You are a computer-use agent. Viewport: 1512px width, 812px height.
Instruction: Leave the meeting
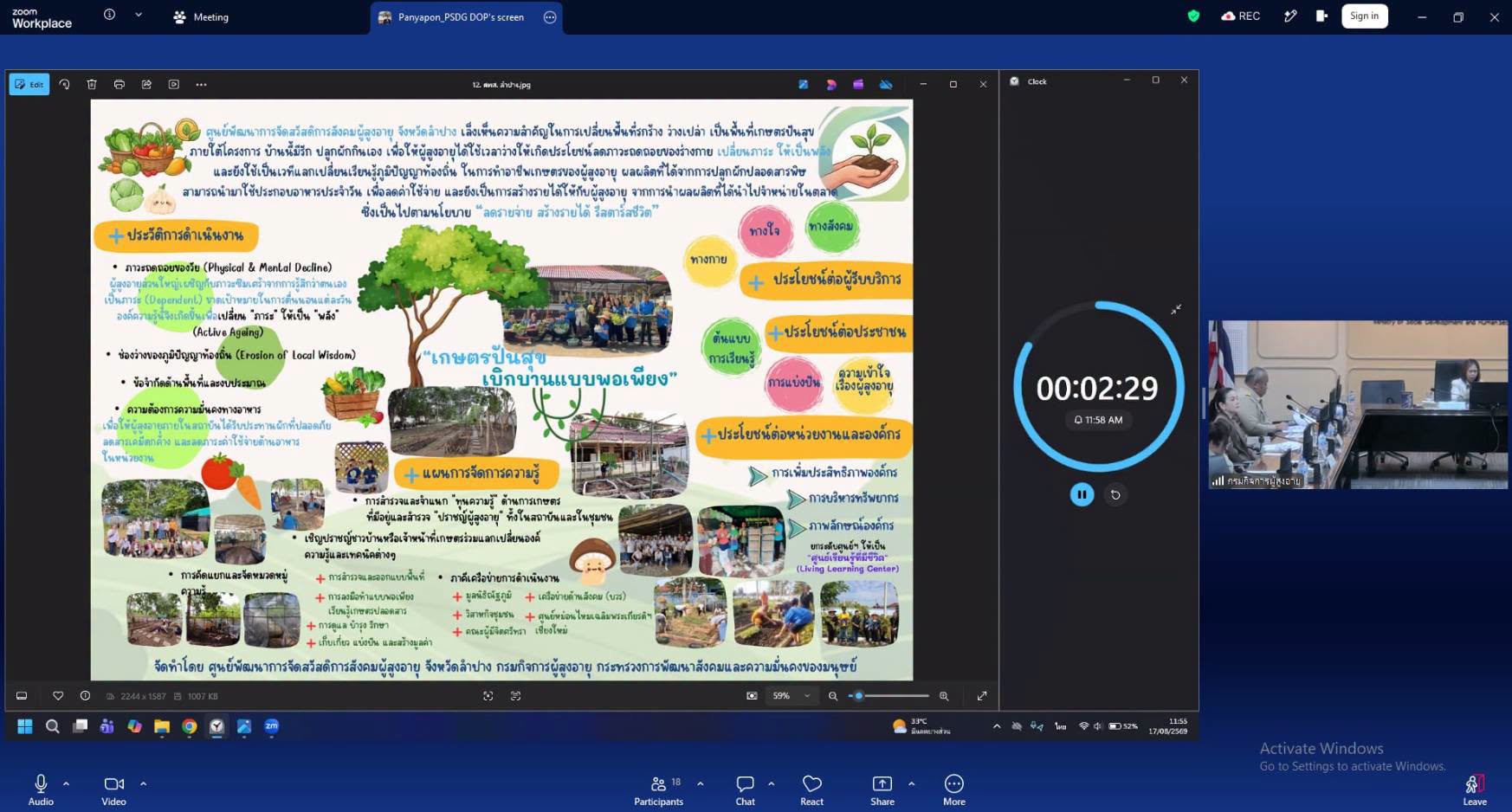pyautogui.click(x=1474, y=789)
